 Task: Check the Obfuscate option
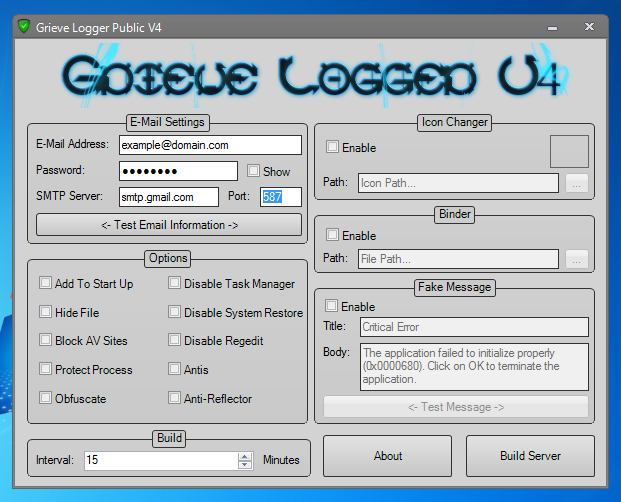coord(45,397)
